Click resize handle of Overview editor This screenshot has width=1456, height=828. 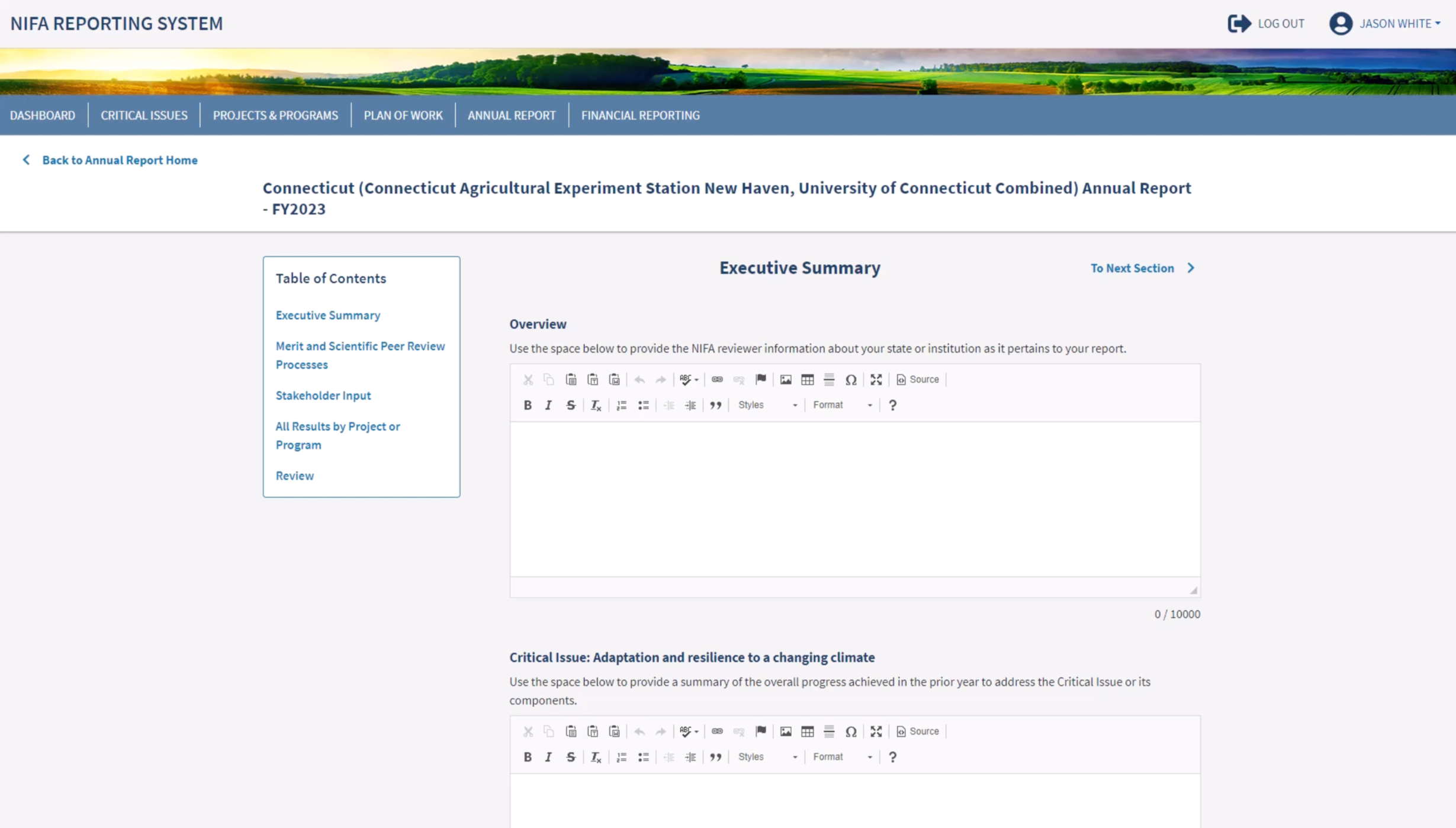1193,590
